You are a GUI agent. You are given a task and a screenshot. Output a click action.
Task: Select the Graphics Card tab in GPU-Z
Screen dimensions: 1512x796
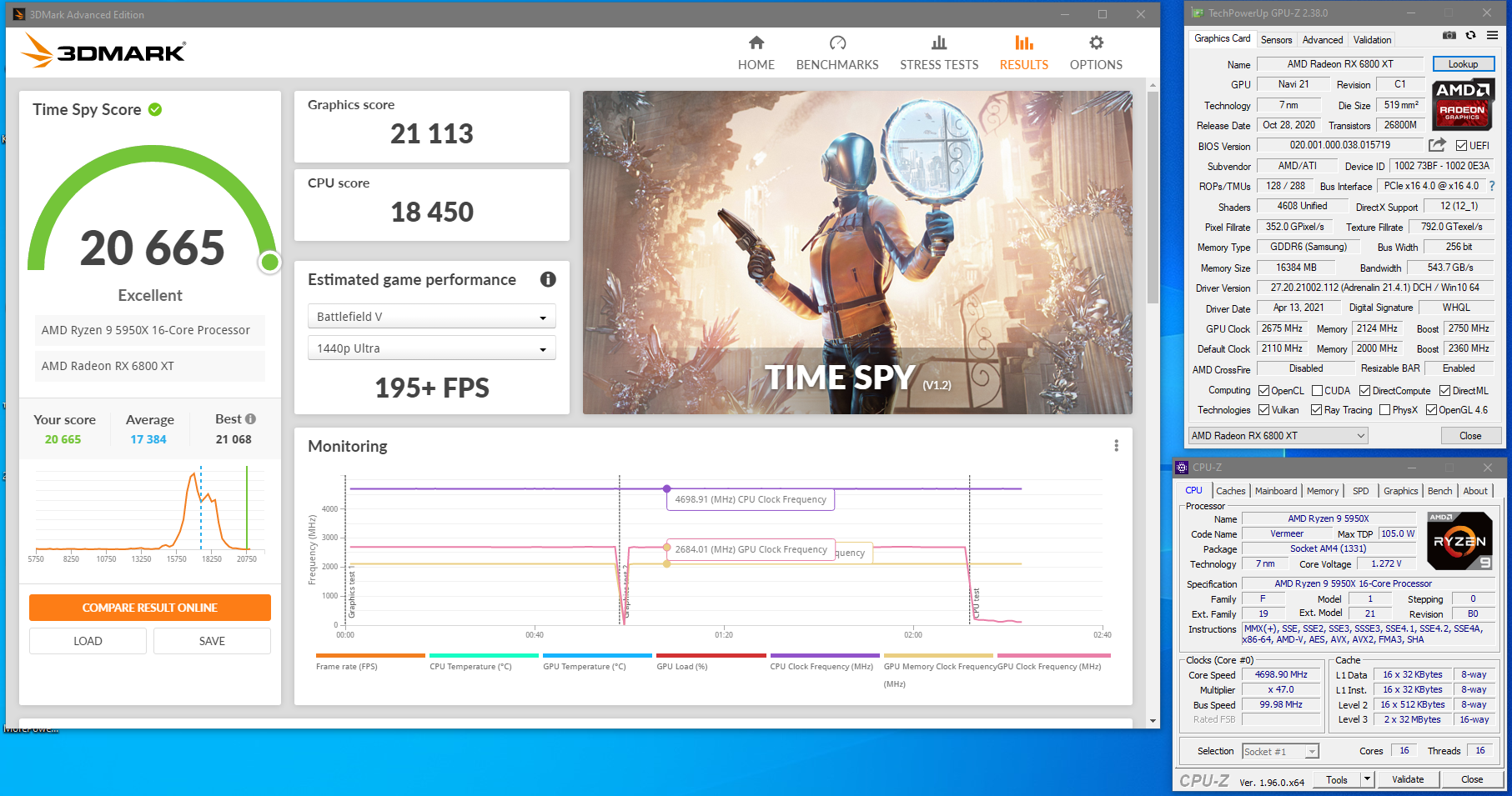(x=1222, y=38)
